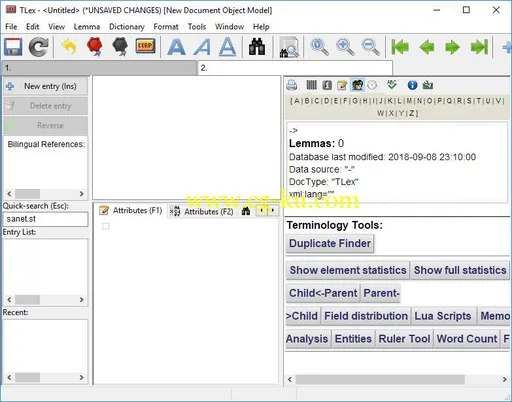Open the Dictionary menu

point(127,27)
